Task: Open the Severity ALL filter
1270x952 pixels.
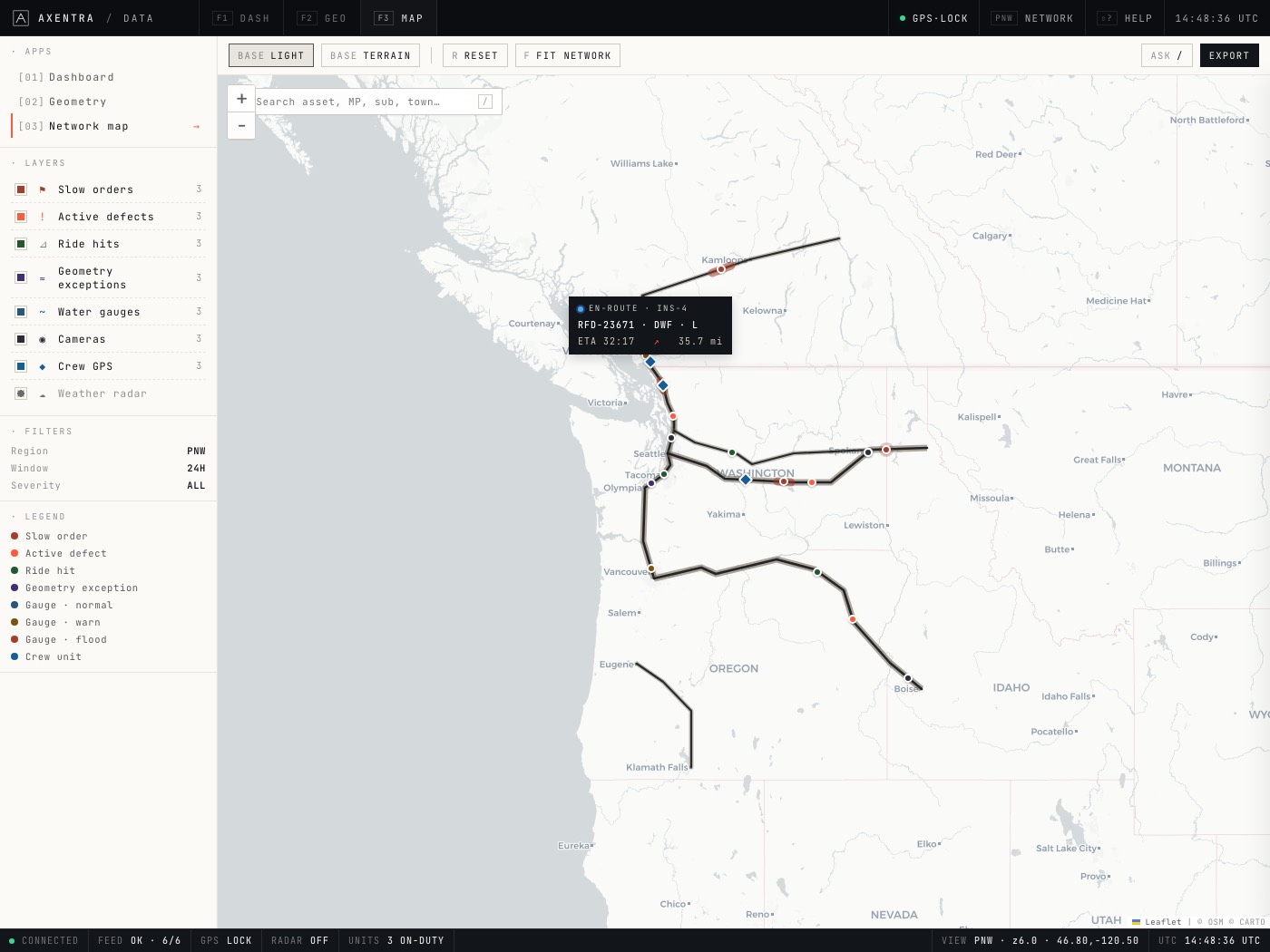Action: [x=108, y=485]
